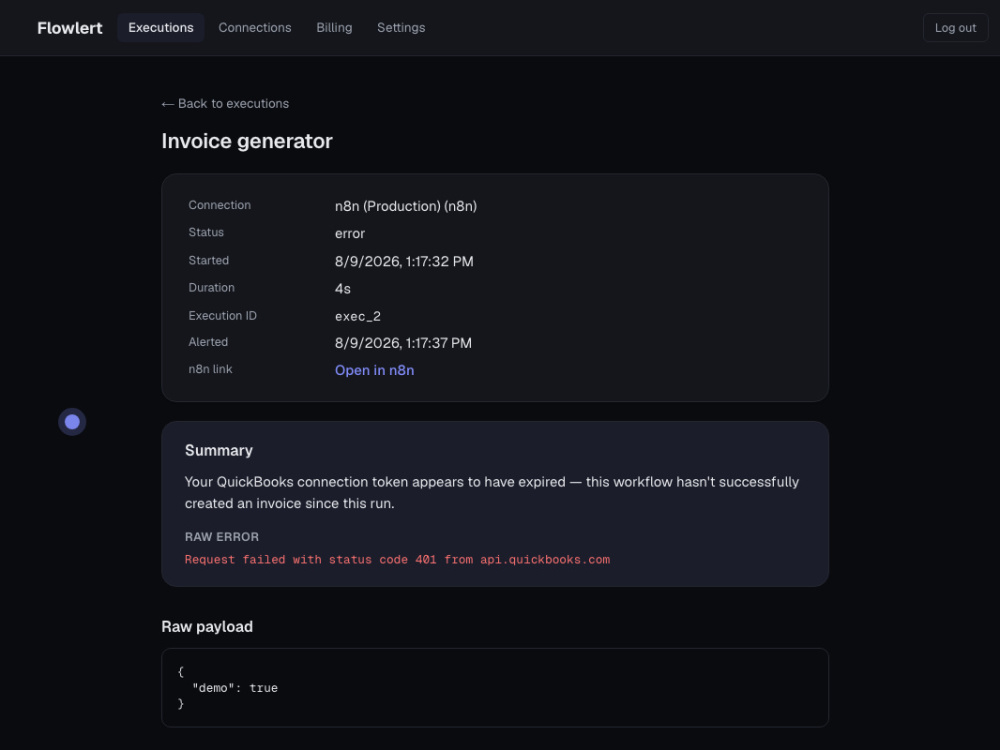This screenshot has height=750, width=1000.
Task: Click the Raw payload heading
Action: point(207,626)
